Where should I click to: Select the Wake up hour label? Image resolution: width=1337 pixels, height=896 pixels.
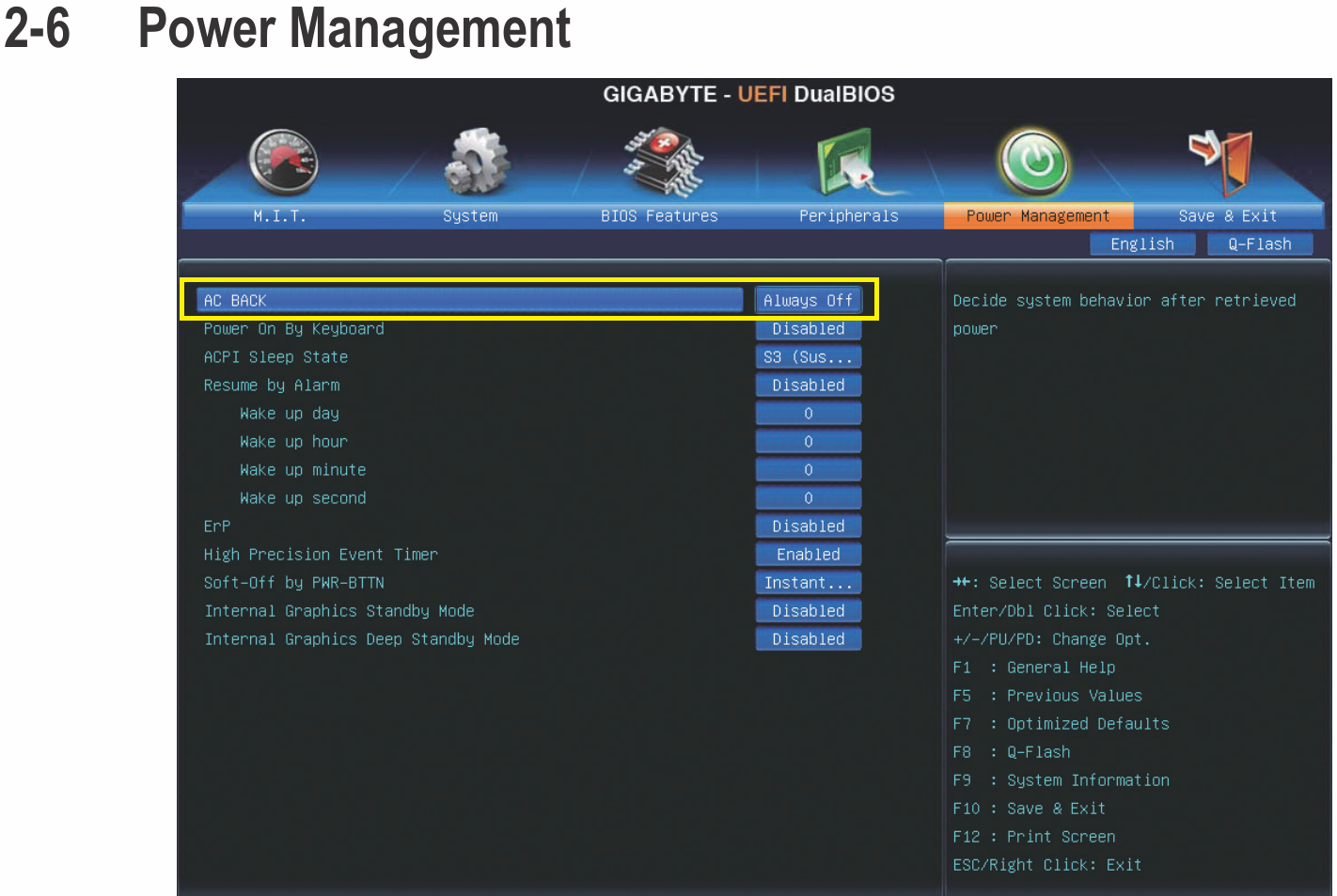(293, 442)
